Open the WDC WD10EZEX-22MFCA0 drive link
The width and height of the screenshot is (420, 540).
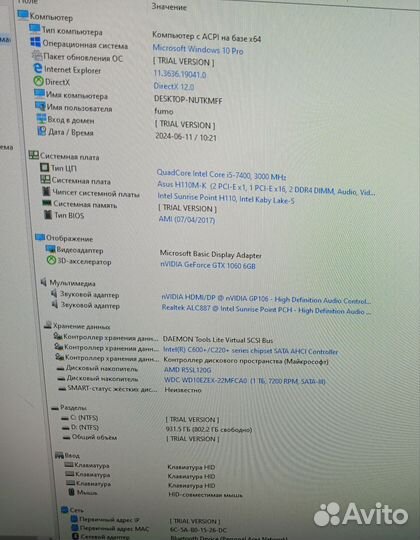pyautogui.click(x=245, y=381)
